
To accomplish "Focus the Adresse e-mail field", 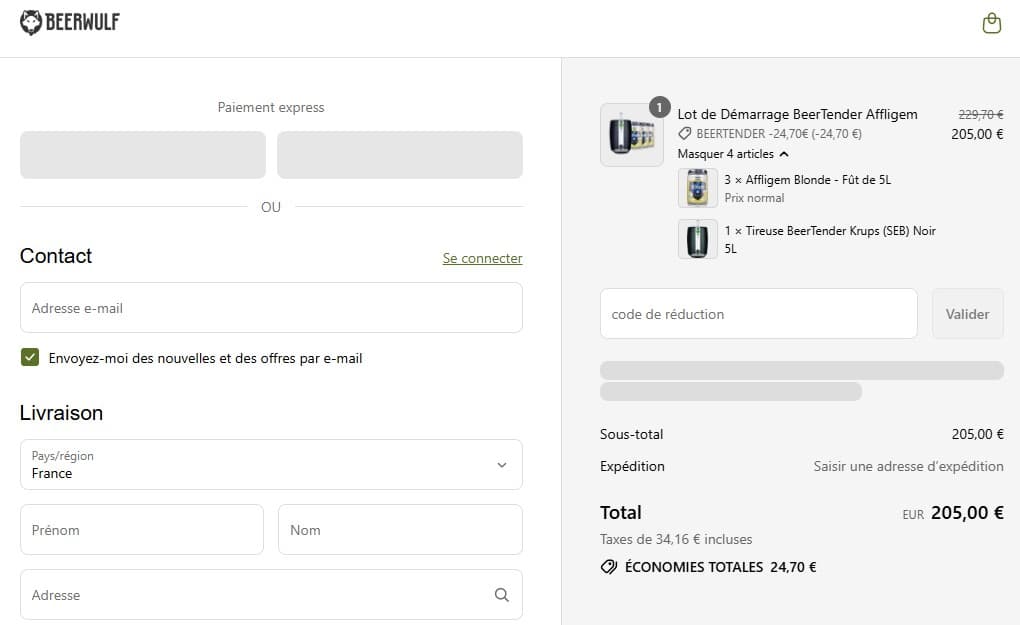I will [271, 308].
